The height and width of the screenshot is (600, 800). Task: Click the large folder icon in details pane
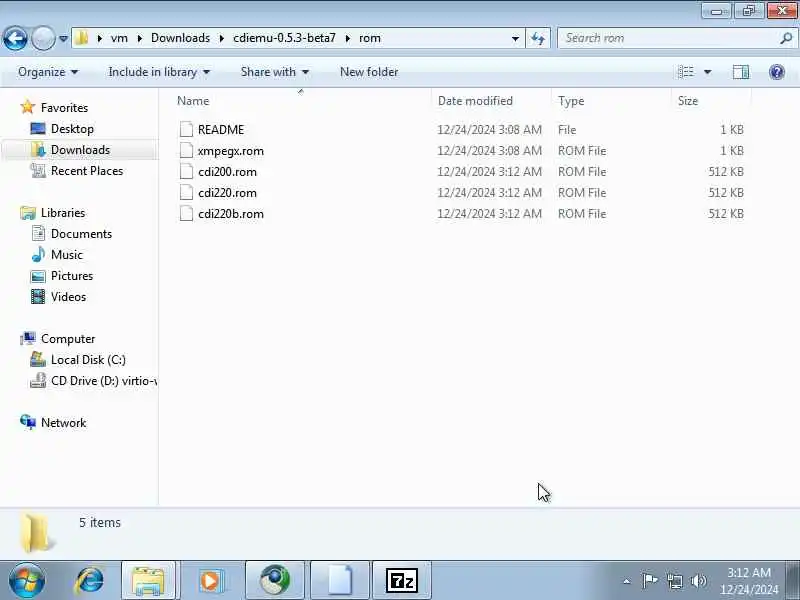36,533
